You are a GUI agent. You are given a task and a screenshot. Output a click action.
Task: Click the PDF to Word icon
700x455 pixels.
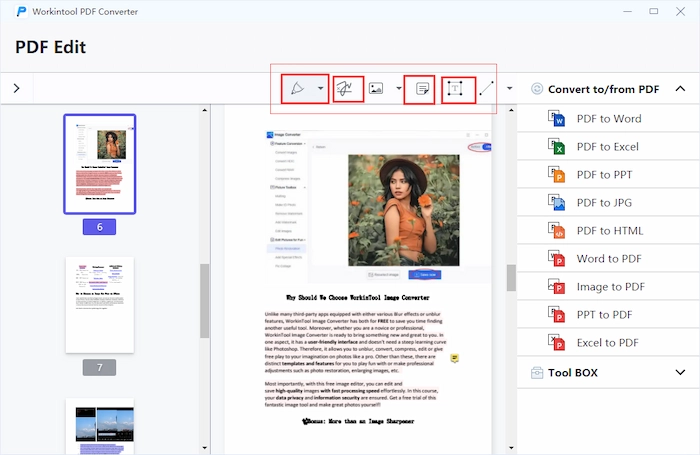556,118
